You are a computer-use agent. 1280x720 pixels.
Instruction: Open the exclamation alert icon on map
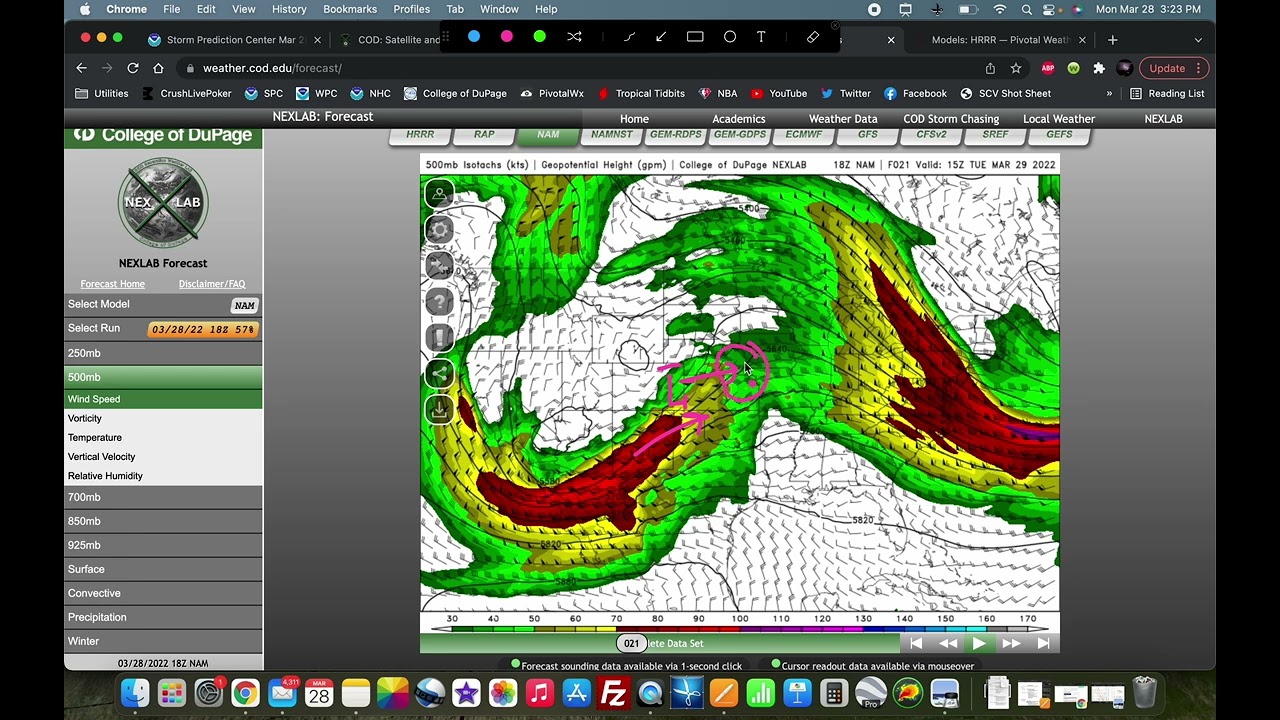click(439, 337)
